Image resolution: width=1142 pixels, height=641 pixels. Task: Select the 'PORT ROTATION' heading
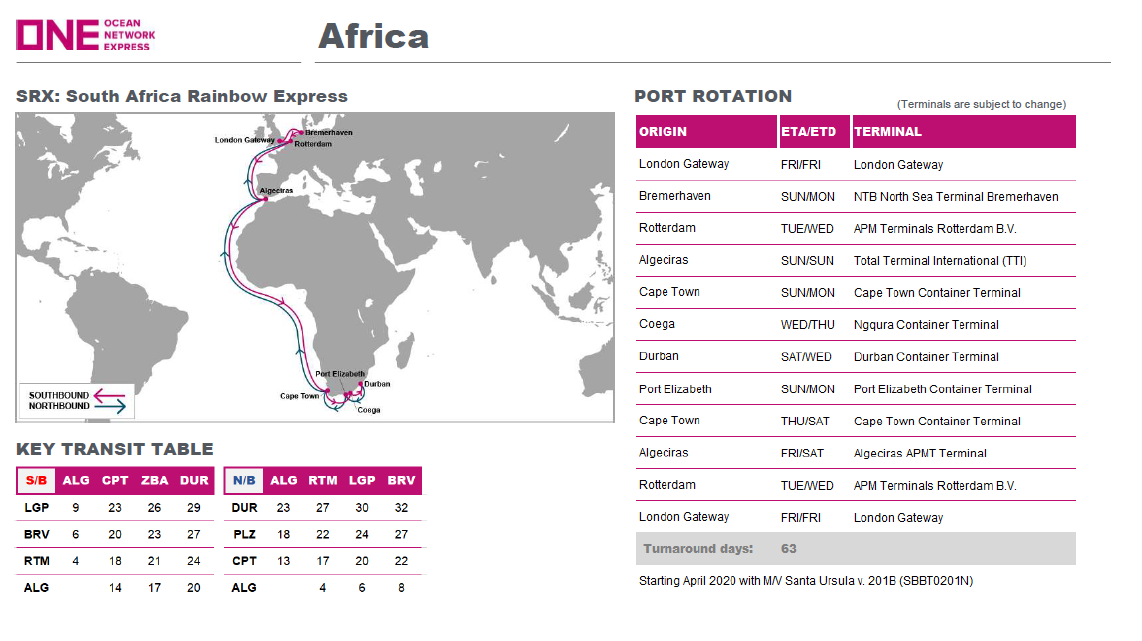[713, 96]
